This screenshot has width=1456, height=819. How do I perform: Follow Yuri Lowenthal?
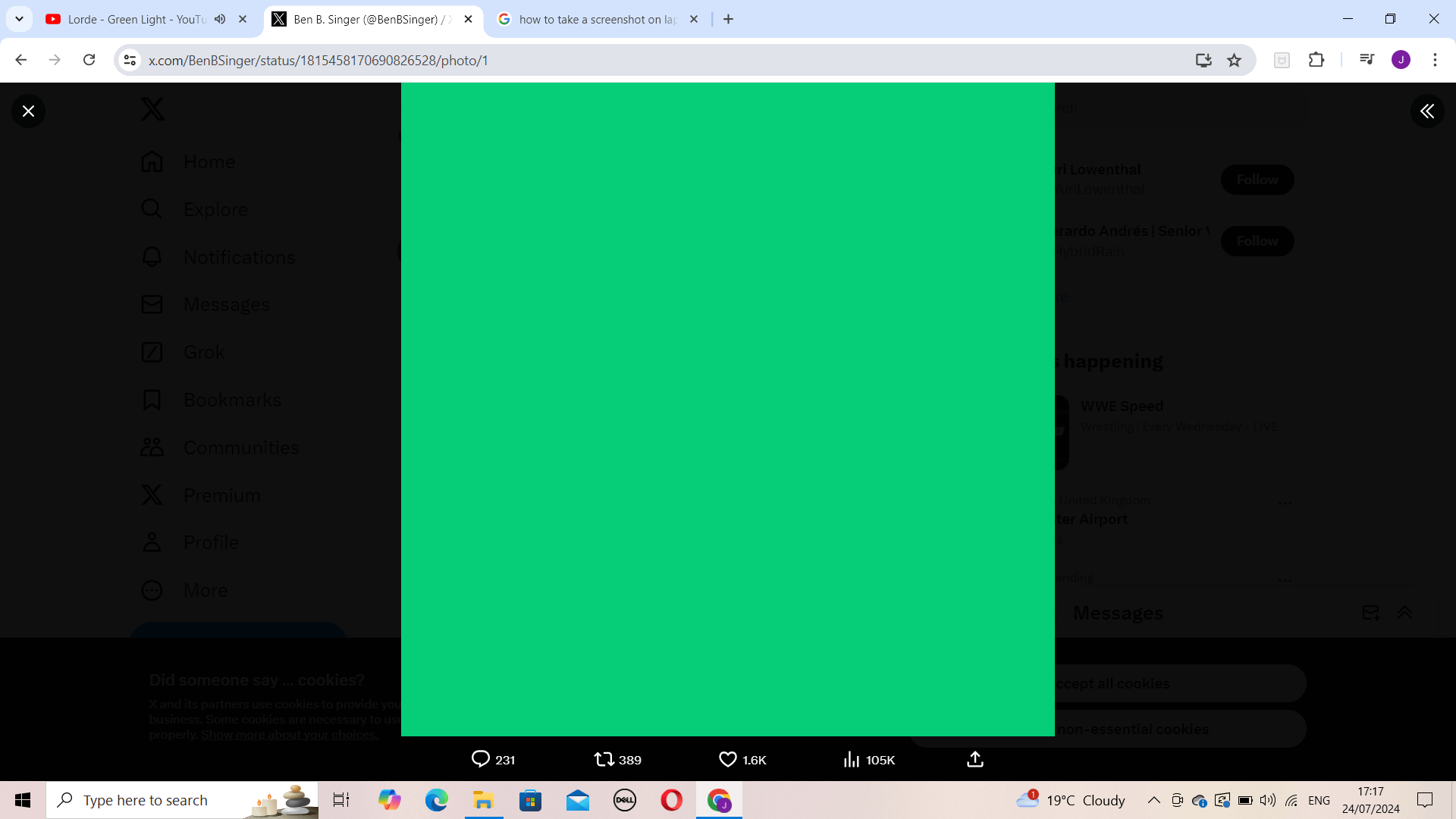1257,180
